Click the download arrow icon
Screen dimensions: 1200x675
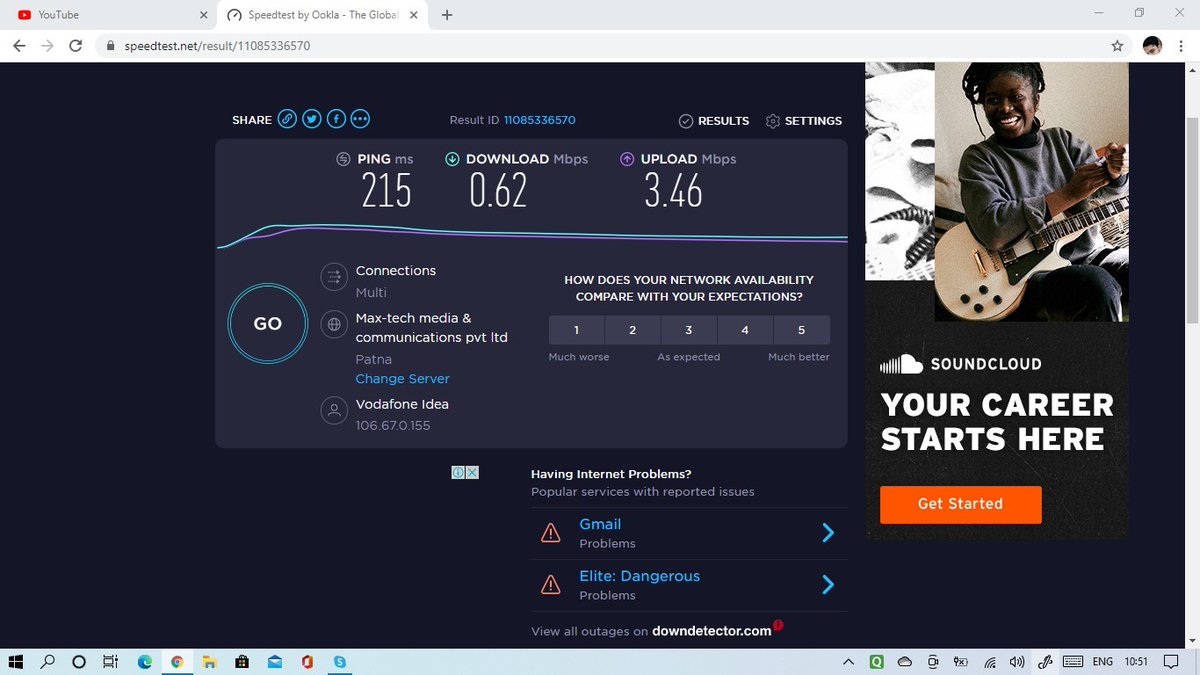click(452, 159)
